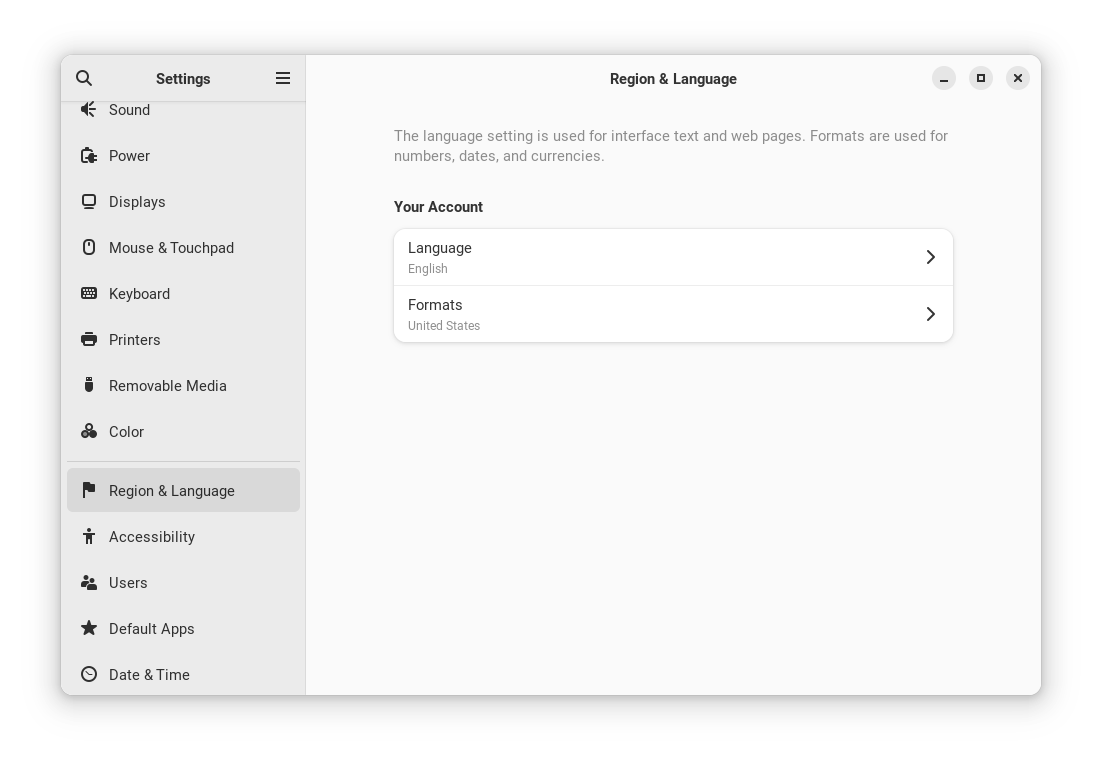Click the 'Settings' sidebar title
The image size is (1102, 762).
click(183, 79)
